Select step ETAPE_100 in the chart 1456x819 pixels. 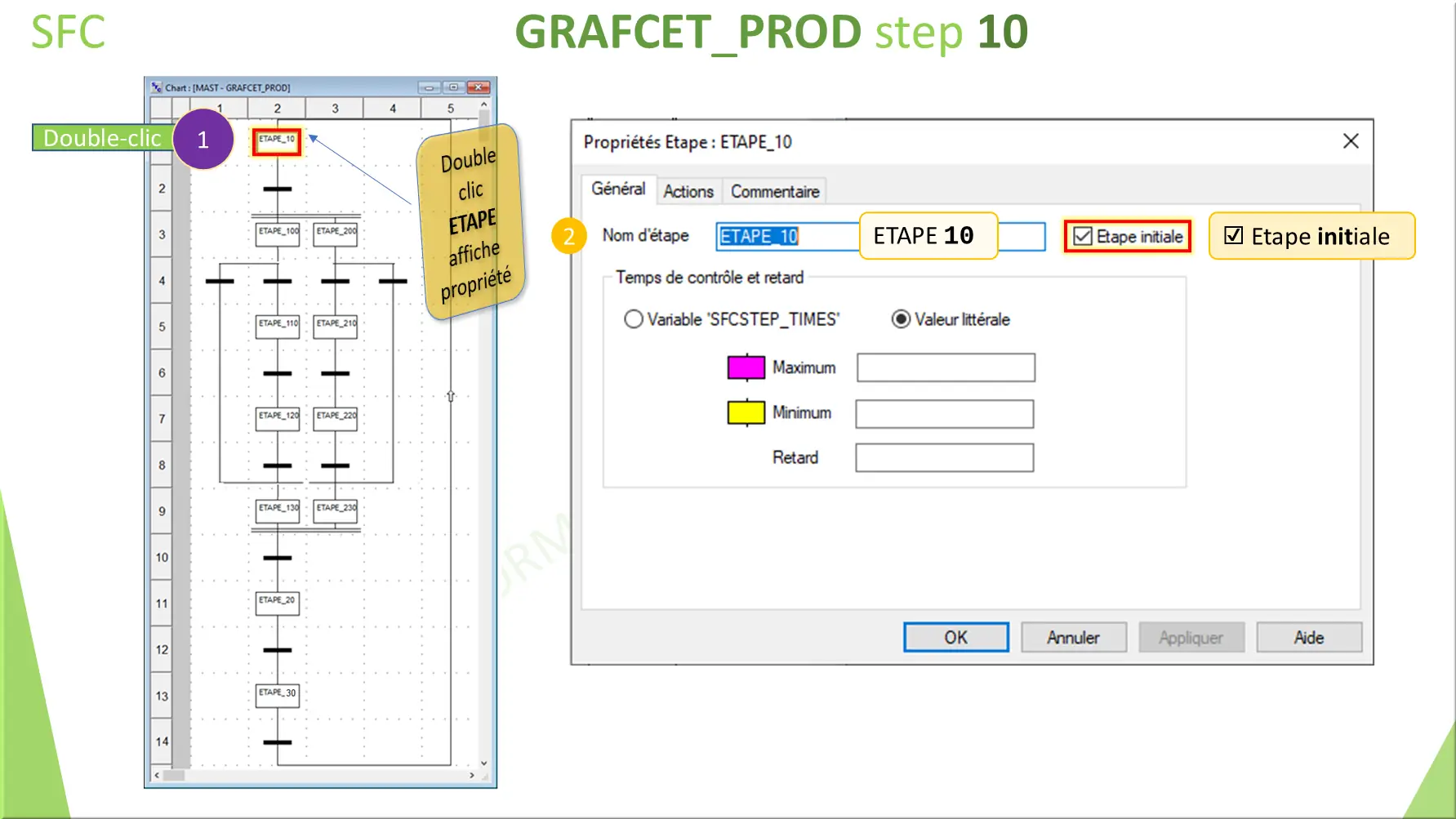click(278, 232)
